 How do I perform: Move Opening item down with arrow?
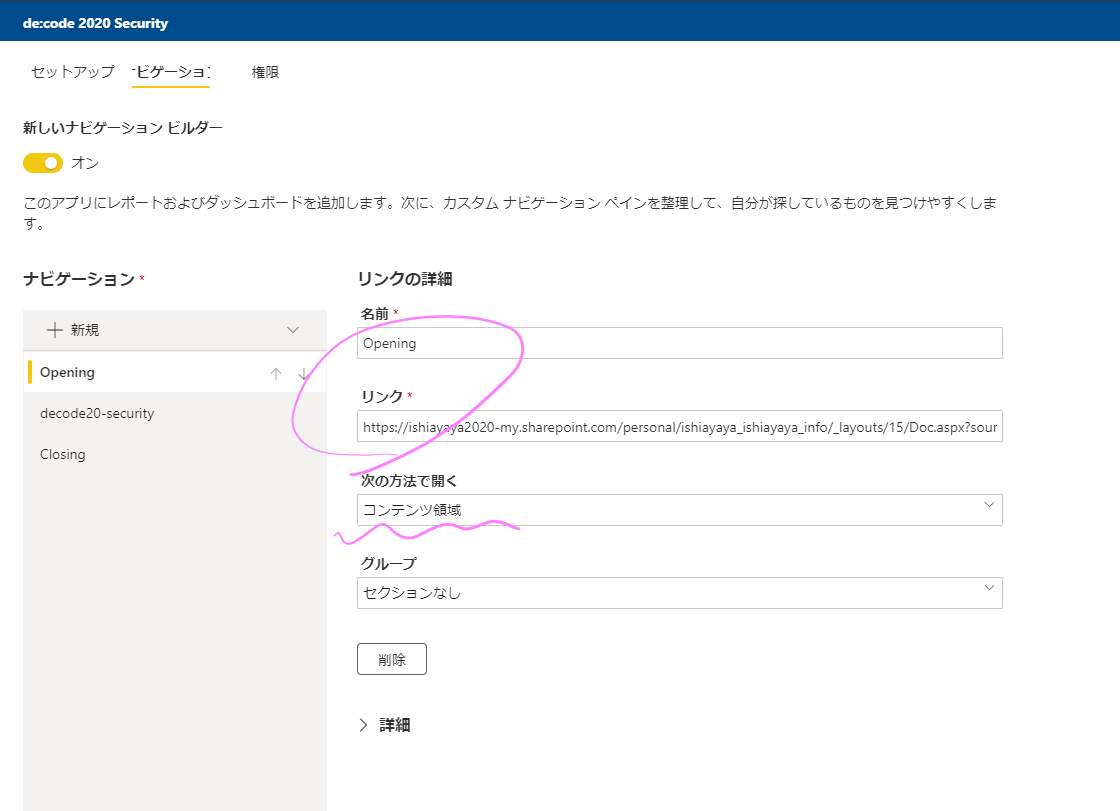[304, 374]
